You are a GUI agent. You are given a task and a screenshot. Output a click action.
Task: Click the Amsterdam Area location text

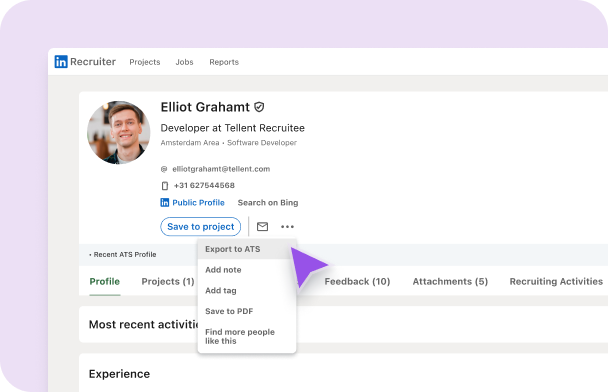[x=190, y=143]
